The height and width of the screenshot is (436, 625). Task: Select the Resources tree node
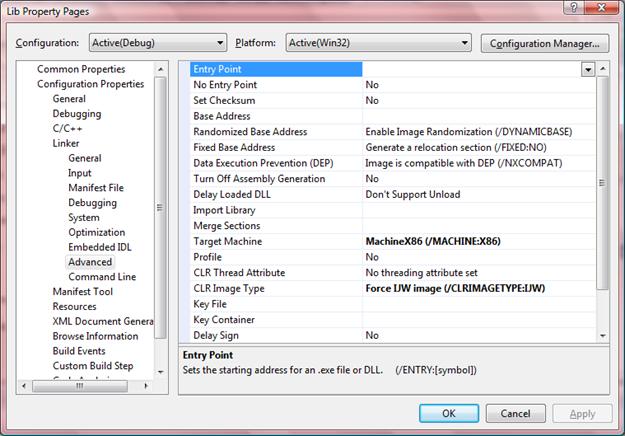point(75,306)
